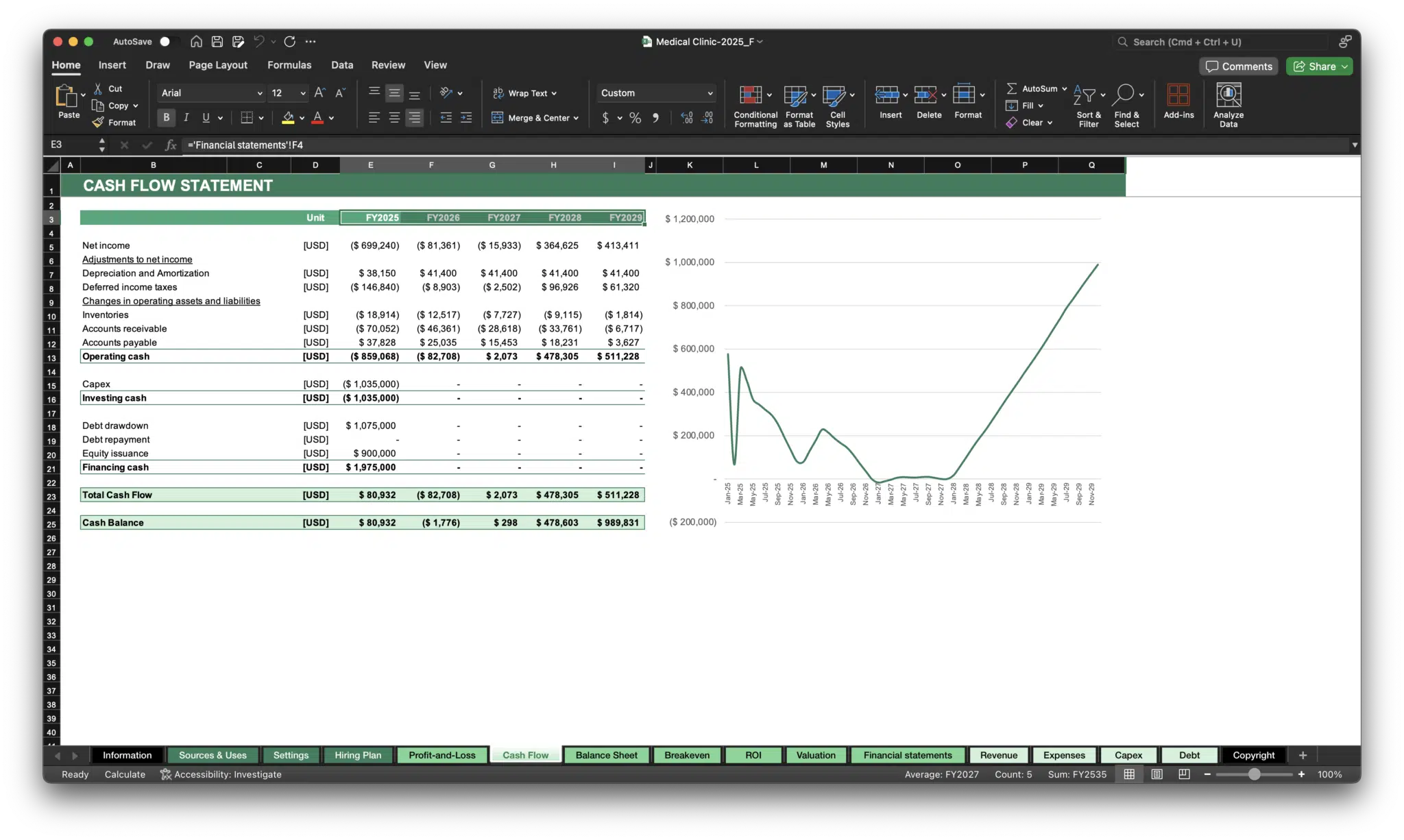Open Conditional Formatting options
This screenshot has width=1404, height=840.
[754, 104]
